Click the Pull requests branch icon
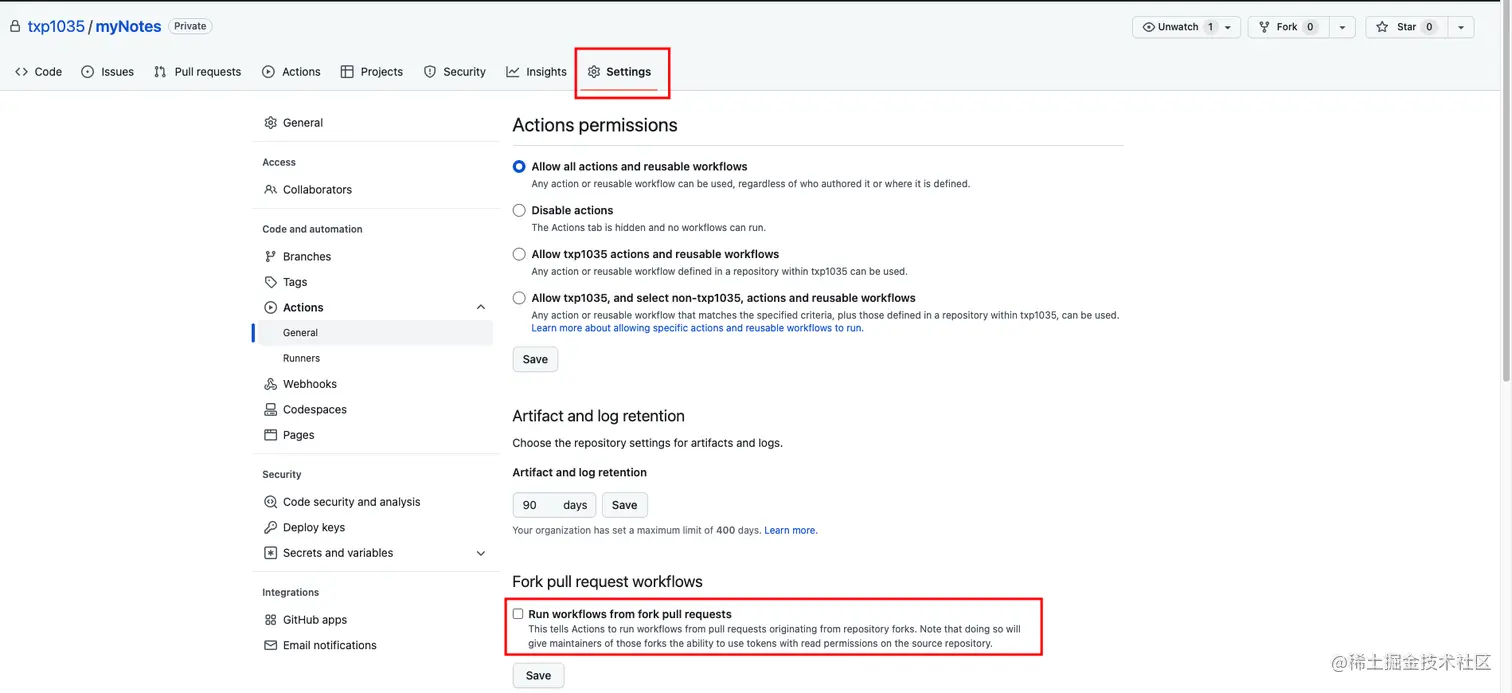 160,72
